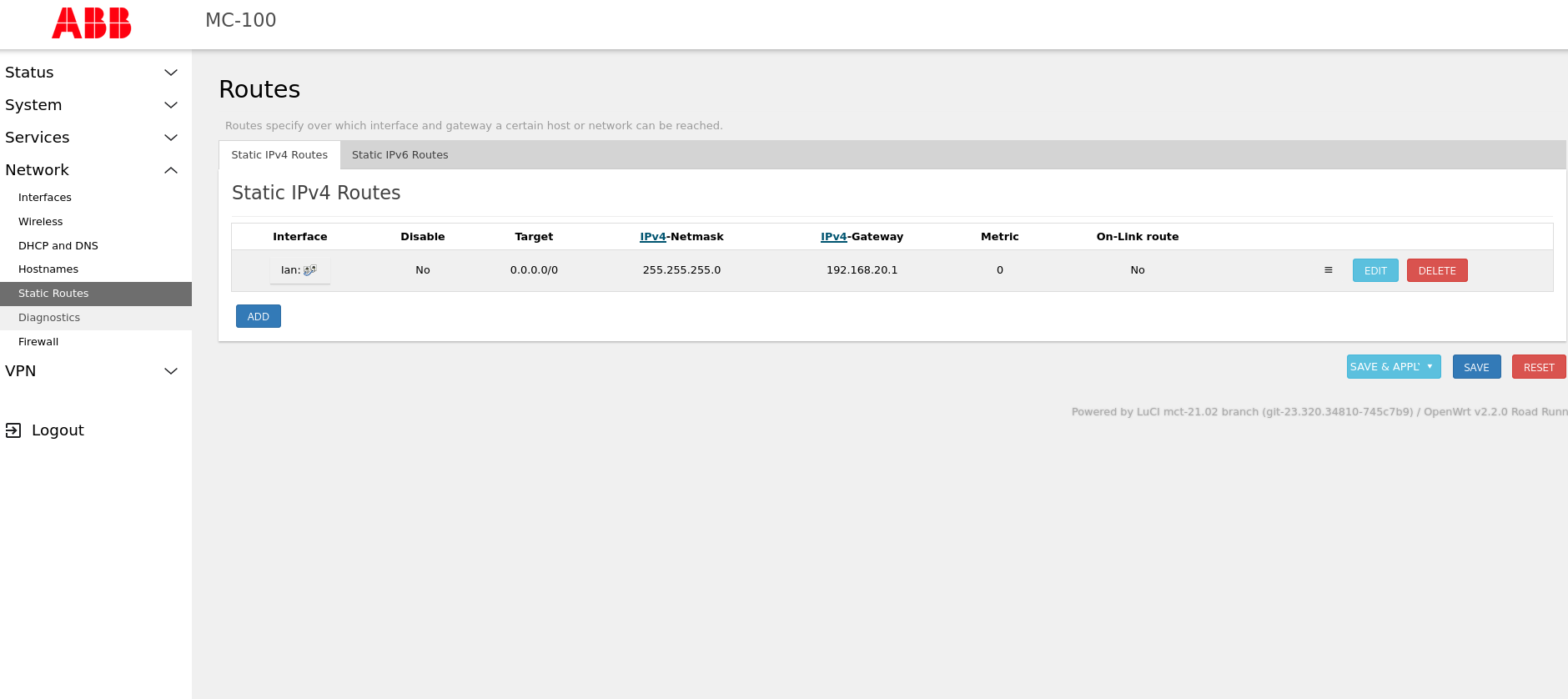1568x699 pixels.
Task: Click the Logout icon in sidebar
Action: click(x=13, y=430)
